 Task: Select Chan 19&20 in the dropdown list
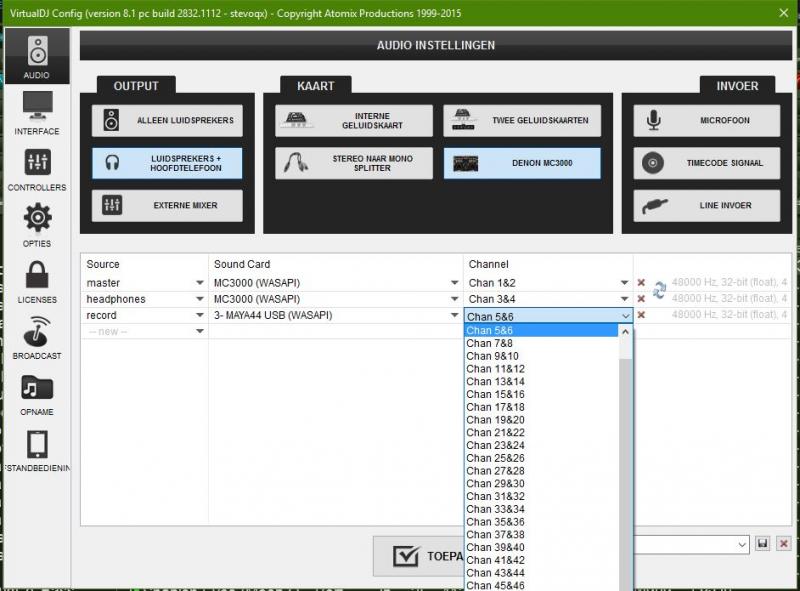[542, 420]
